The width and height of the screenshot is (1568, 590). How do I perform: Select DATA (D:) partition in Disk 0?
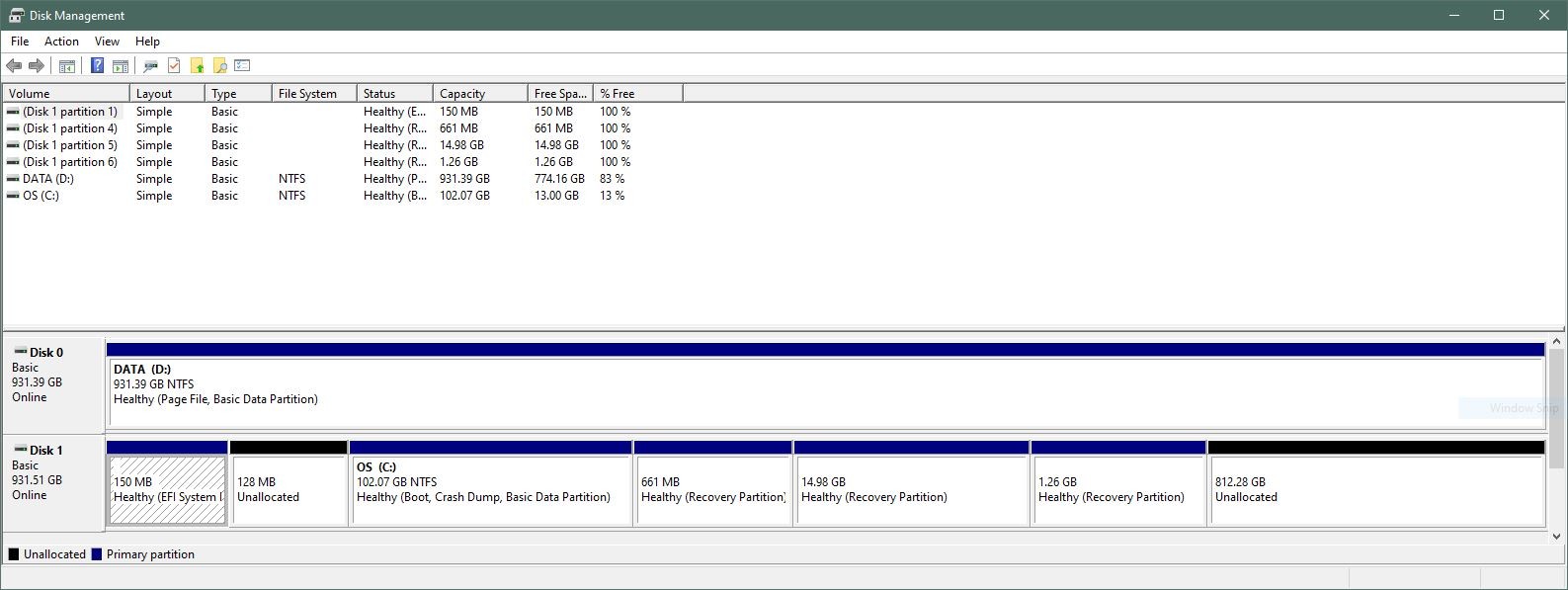[x=825, y=385]
